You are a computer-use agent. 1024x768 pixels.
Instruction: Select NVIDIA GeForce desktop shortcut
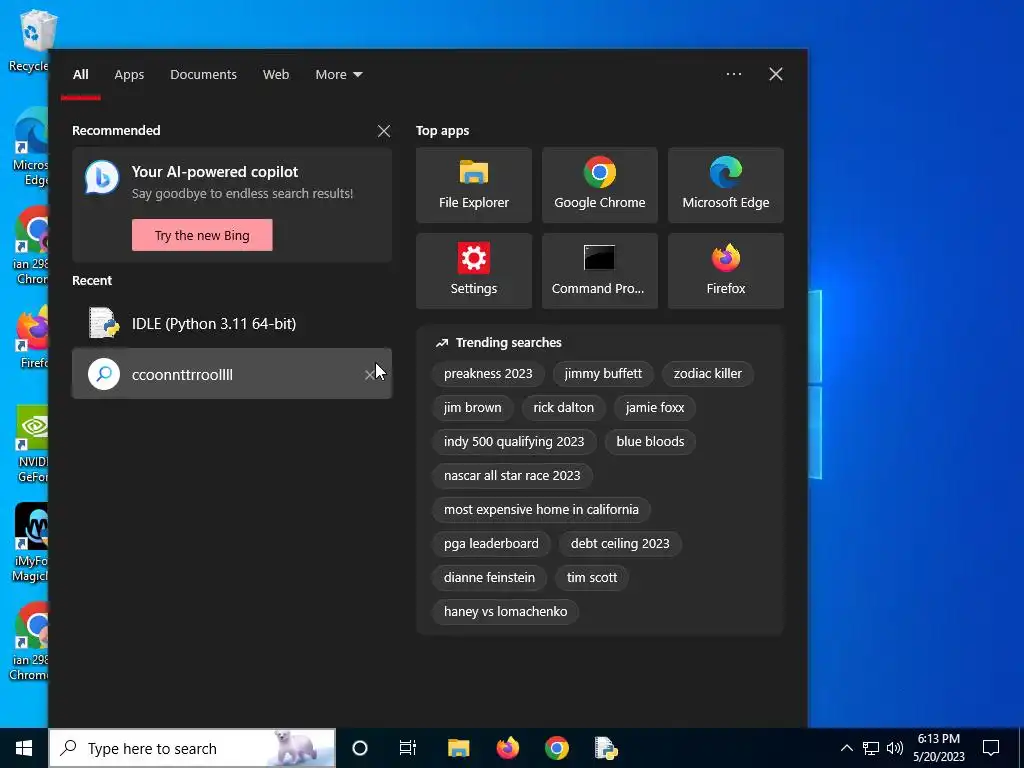31,444
